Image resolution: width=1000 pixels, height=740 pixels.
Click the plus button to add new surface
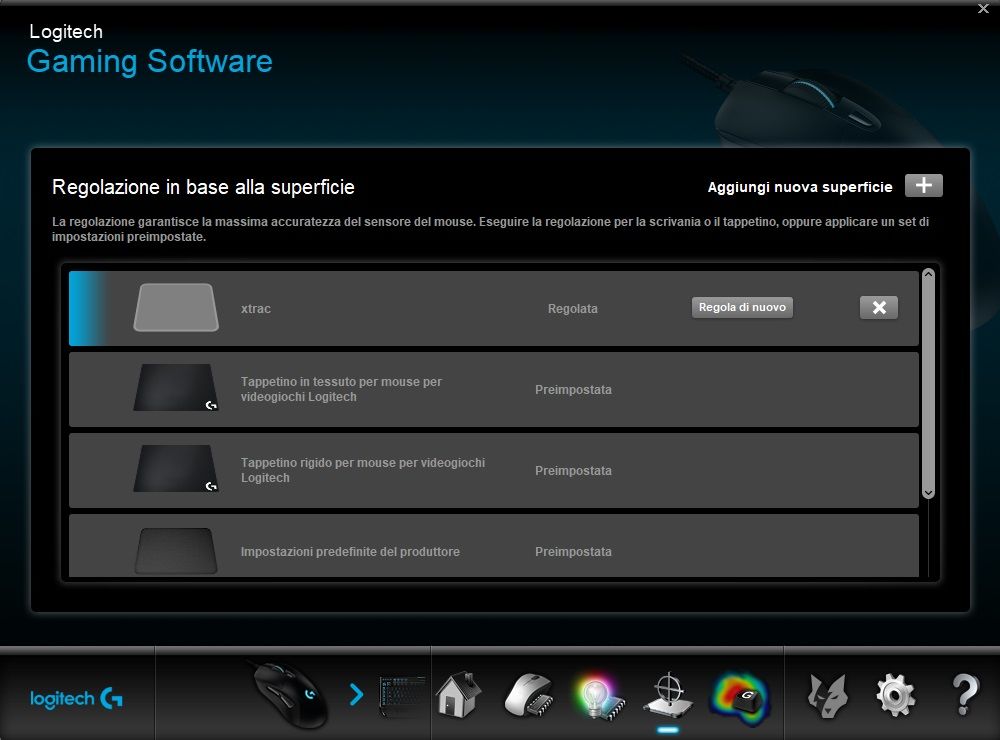(923, 186)
